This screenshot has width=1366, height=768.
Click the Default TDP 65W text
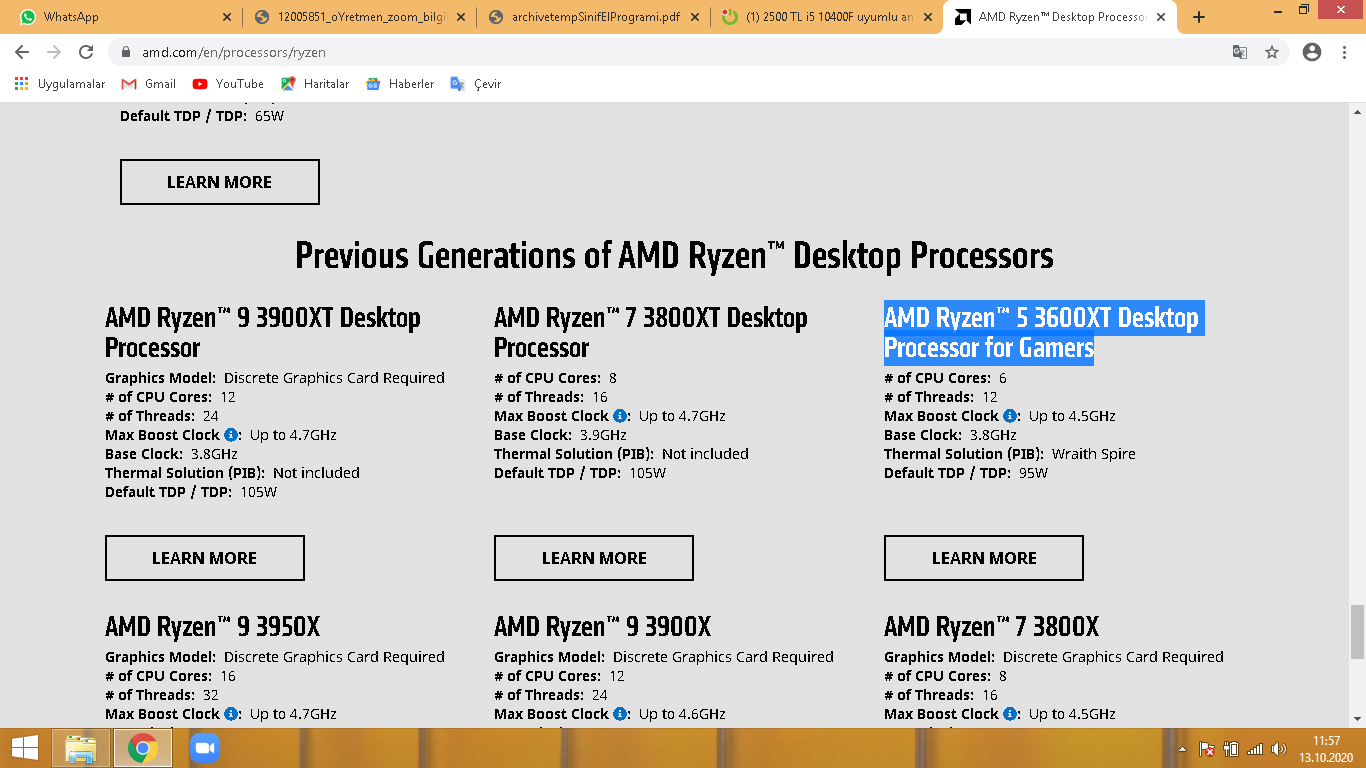tap(203, 116)
